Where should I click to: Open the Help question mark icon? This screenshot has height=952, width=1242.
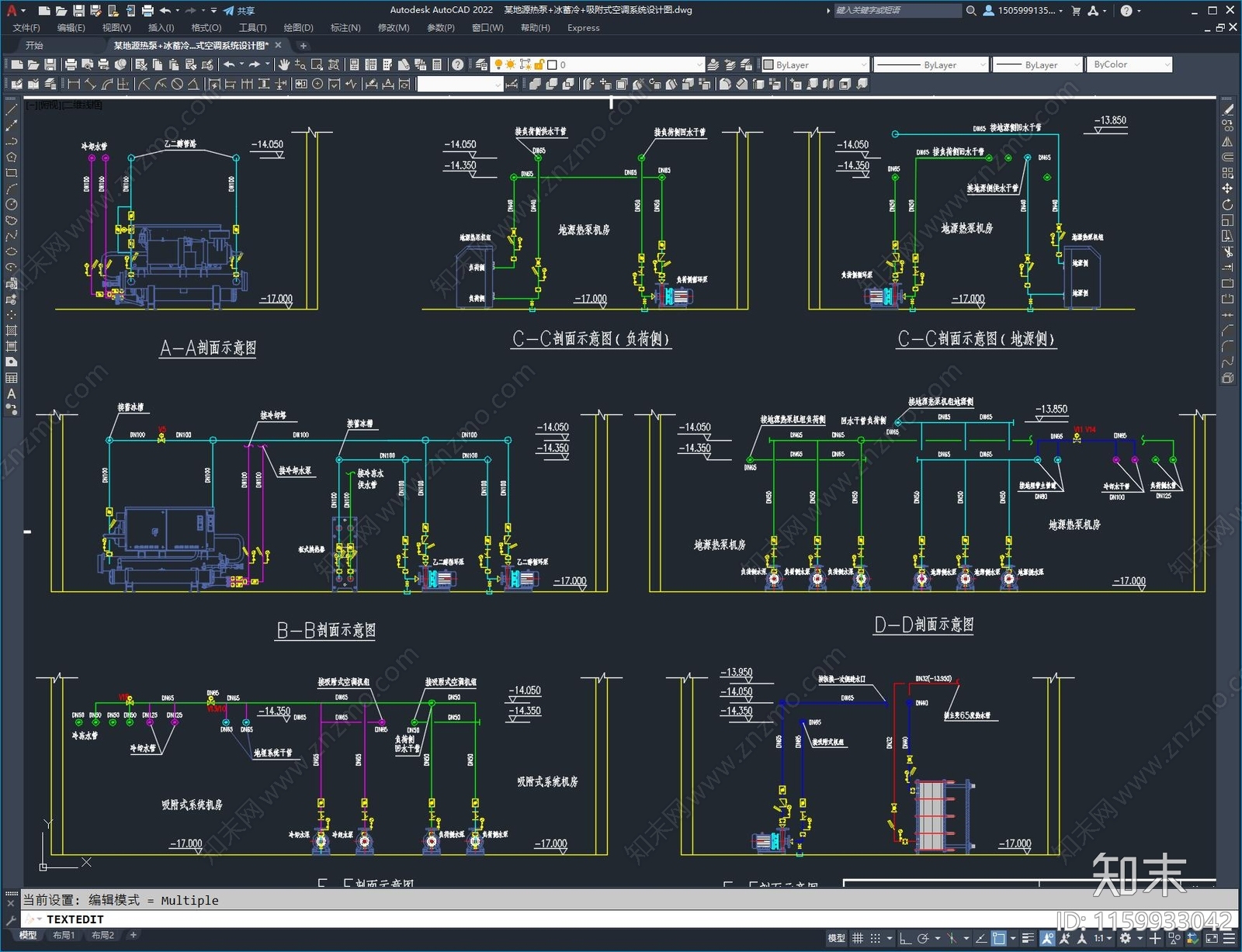458,64
